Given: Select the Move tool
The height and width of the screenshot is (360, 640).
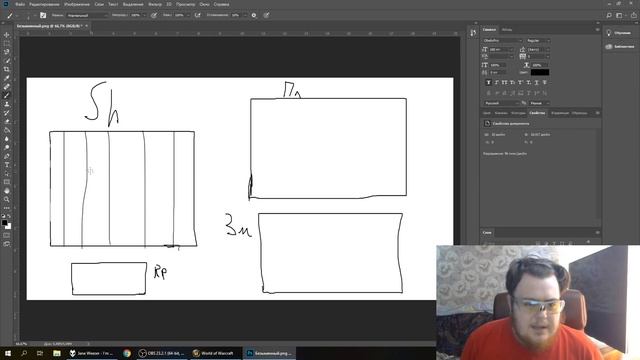Looking at the screenshot, I should pos(7,35).
